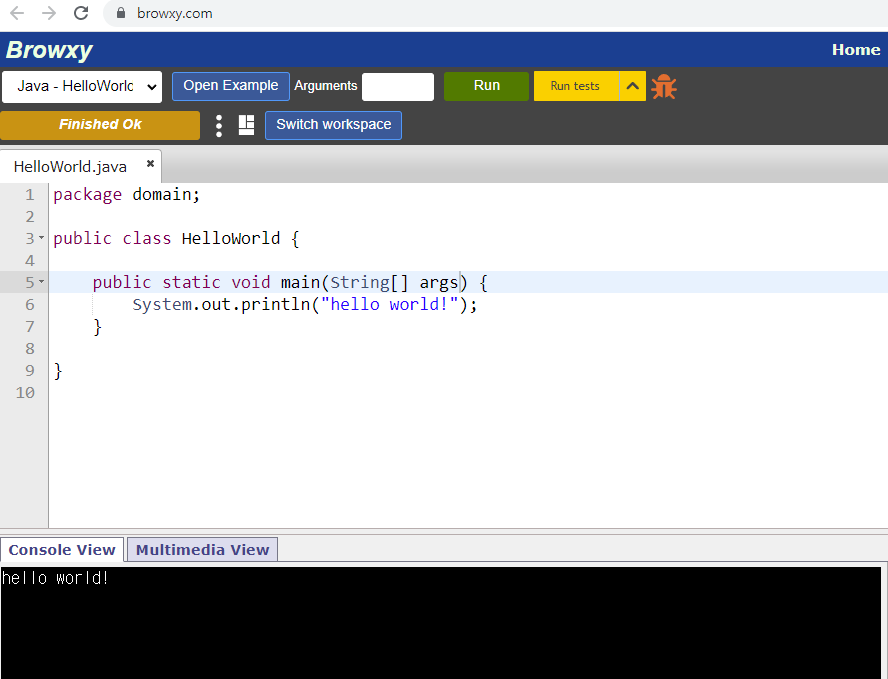
Task: Click "System" on line 6
Action: tap(162, 304)
